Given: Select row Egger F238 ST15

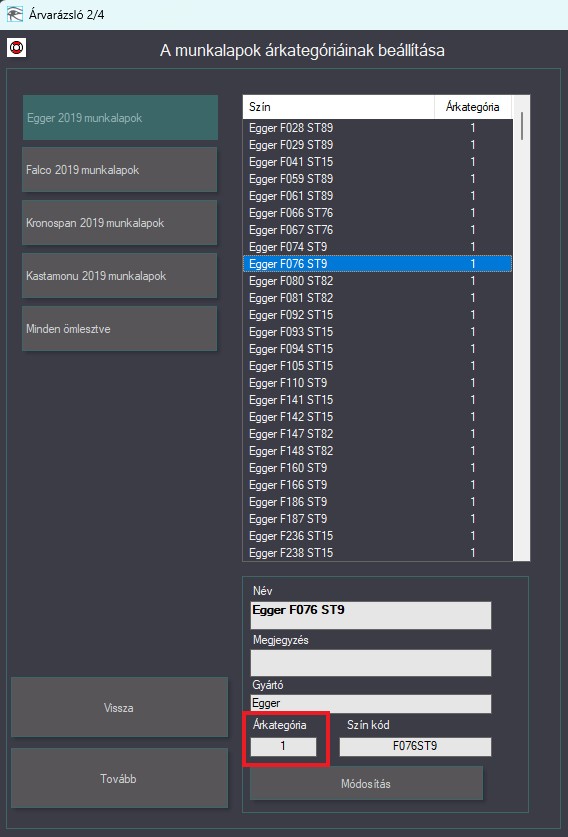Looking at the screenshot, I should pyautogui.click(x=377, y=553).
